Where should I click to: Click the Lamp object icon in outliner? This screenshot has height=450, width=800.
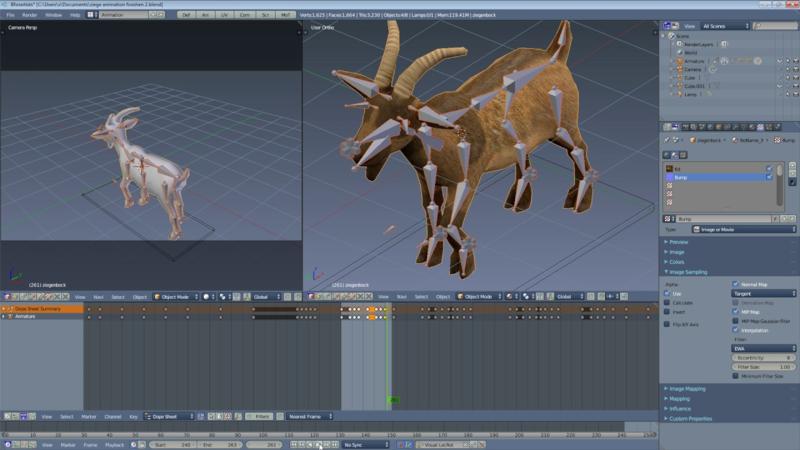click(678, 94)
